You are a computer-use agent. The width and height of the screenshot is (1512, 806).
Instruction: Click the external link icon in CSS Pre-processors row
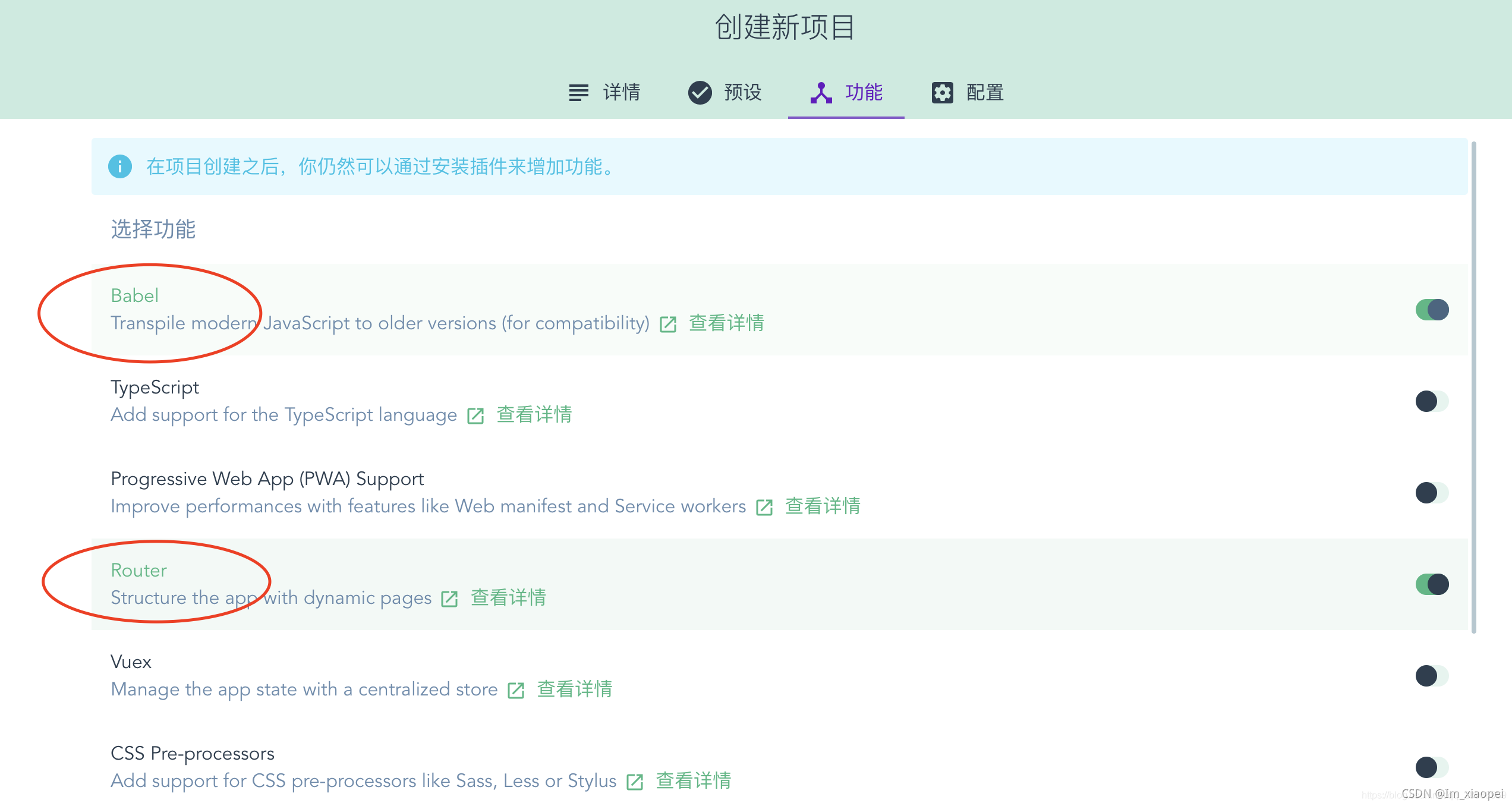[x=635, y=782]
